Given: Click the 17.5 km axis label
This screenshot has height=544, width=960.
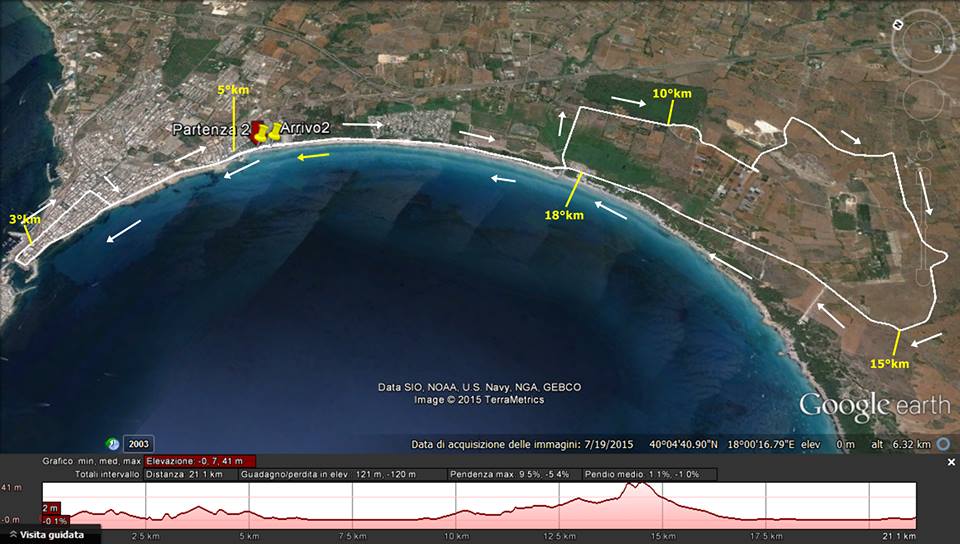Looking at the screenshot, I should click(767, 536).
